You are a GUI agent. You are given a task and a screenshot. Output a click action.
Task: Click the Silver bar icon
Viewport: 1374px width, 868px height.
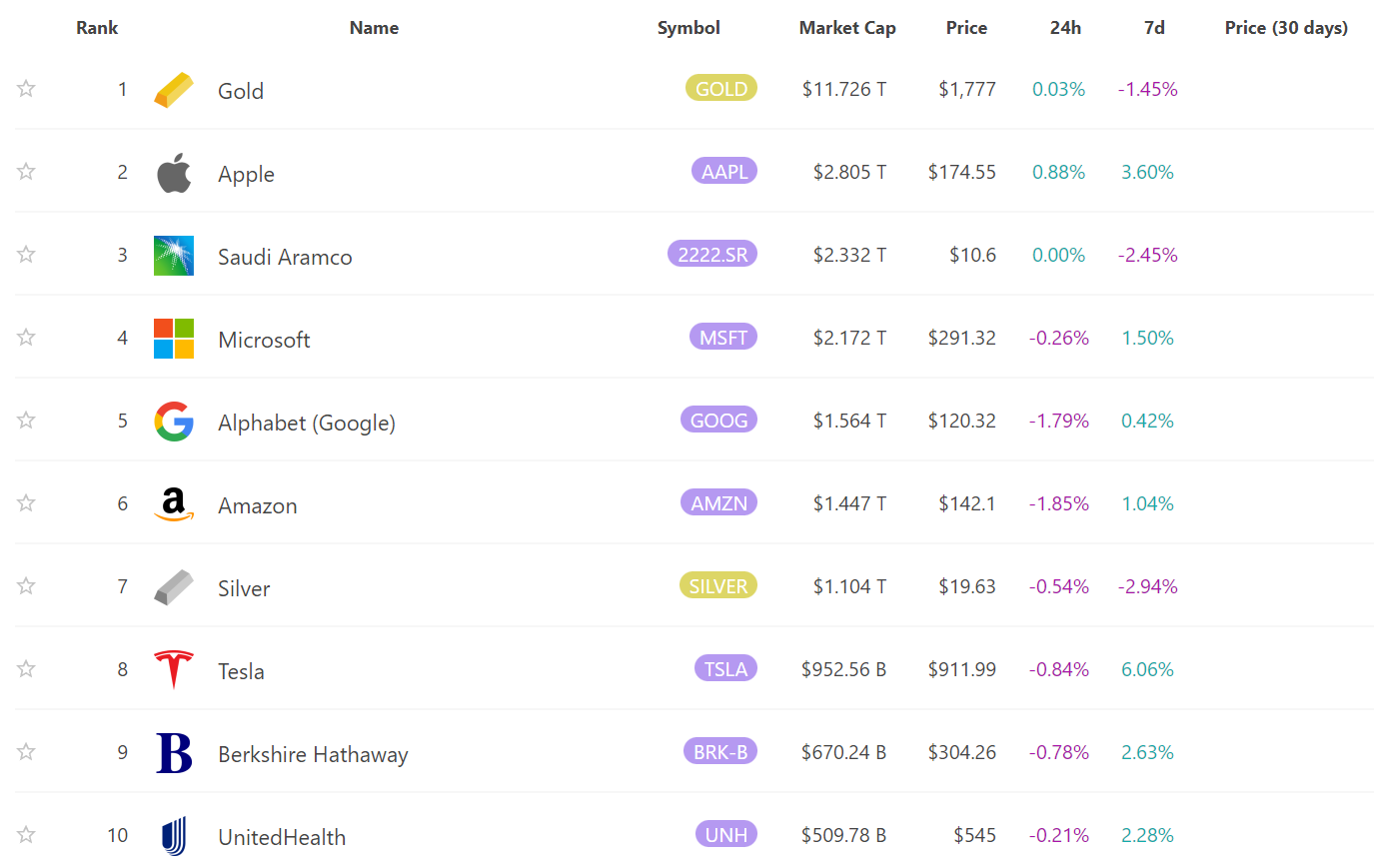pos(174,587)
